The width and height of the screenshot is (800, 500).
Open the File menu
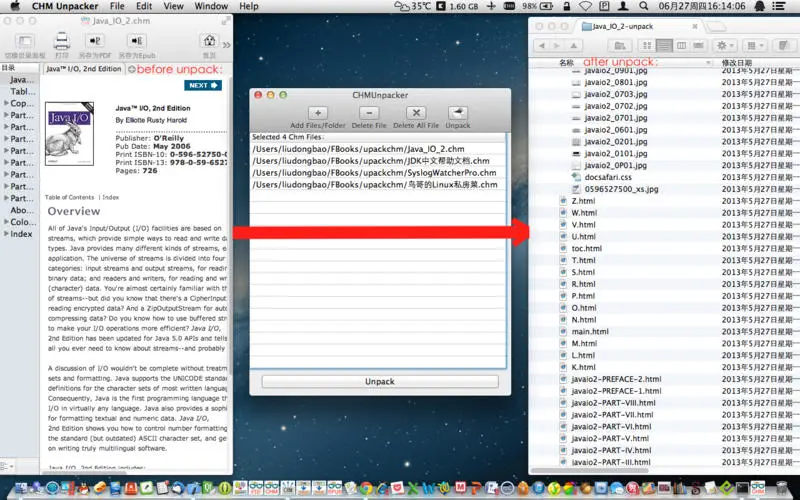117,6
